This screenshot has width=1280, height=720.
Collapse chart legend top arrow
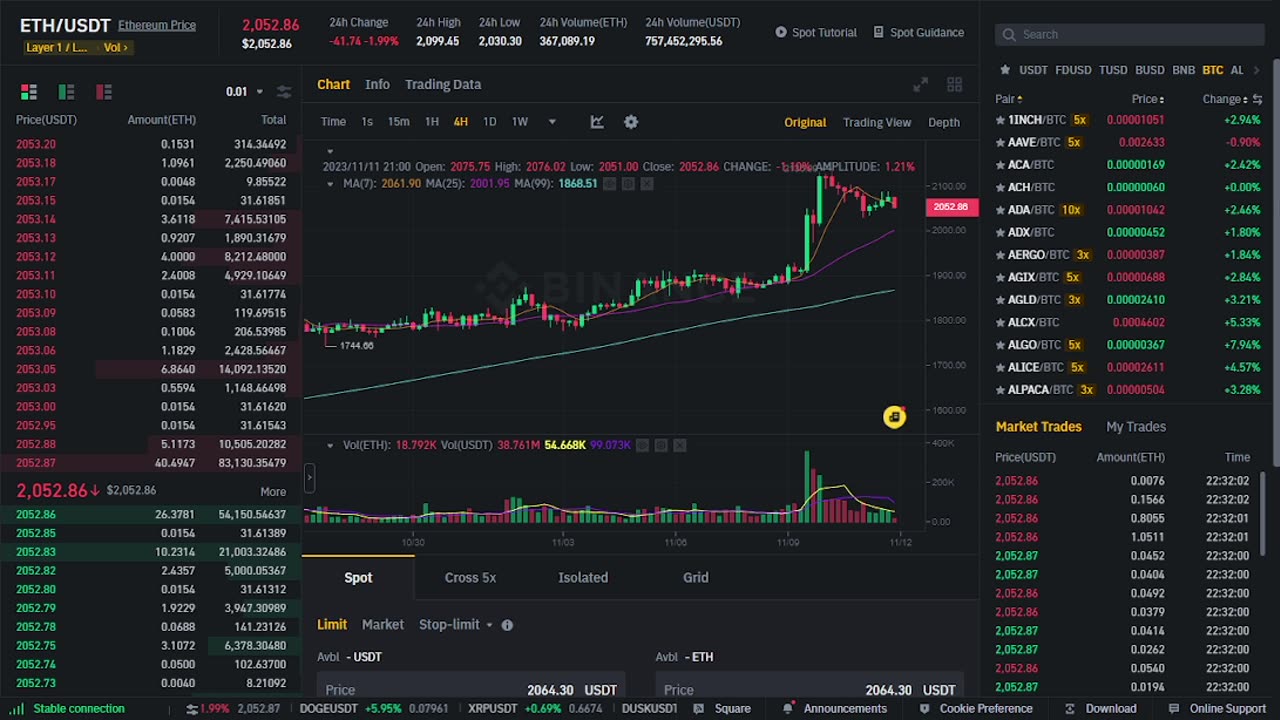click(x=330, y=152)
